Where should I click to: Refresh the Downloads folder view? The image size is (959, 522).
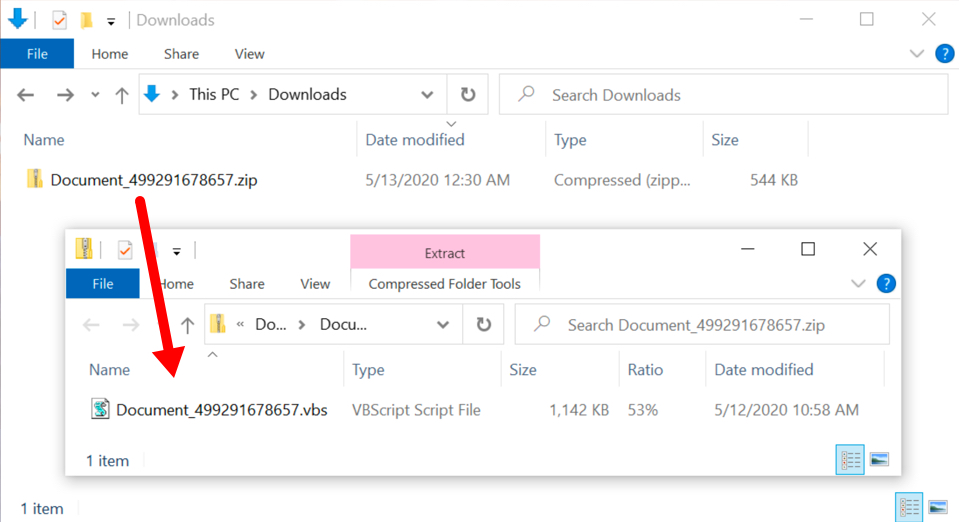[x=468, y=95]
